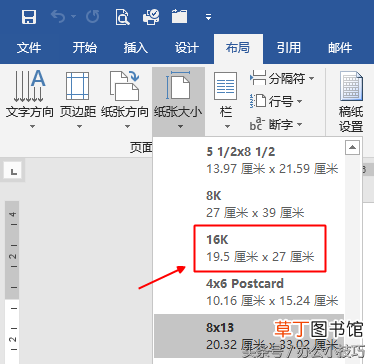Switch to the 邮件 ribbon tab
The height and width of the screenshot is (364, 374).
click(340, 48)
